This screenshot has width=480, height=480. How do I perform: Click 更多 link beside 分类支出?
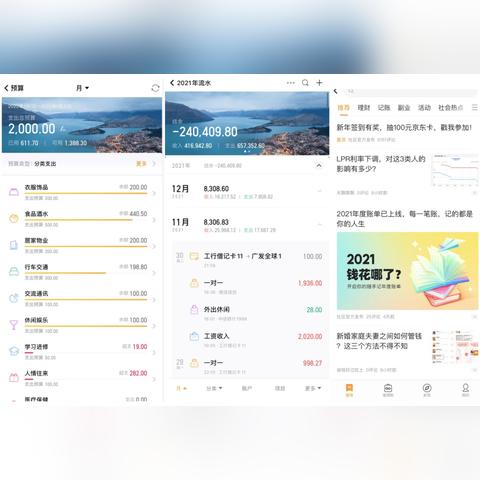[141, 164]
